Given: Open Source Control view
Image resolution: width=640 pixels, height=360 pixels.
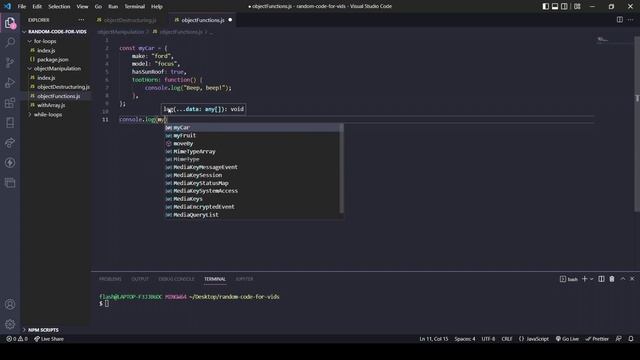Looking at the screenshot, I should (10, 62).
